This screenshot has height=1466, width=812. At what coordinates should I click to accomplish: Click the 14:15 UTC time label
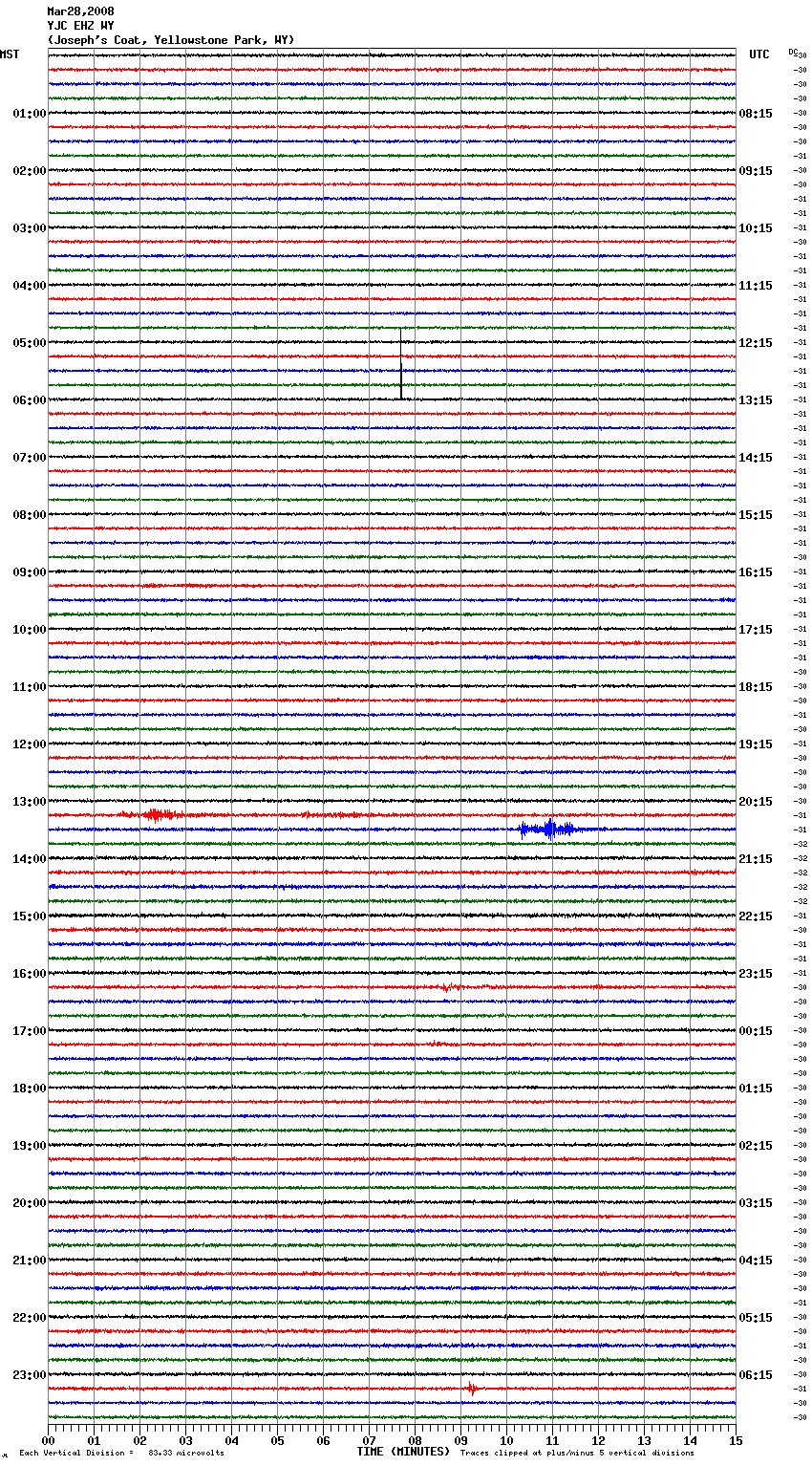pos(756,458)
